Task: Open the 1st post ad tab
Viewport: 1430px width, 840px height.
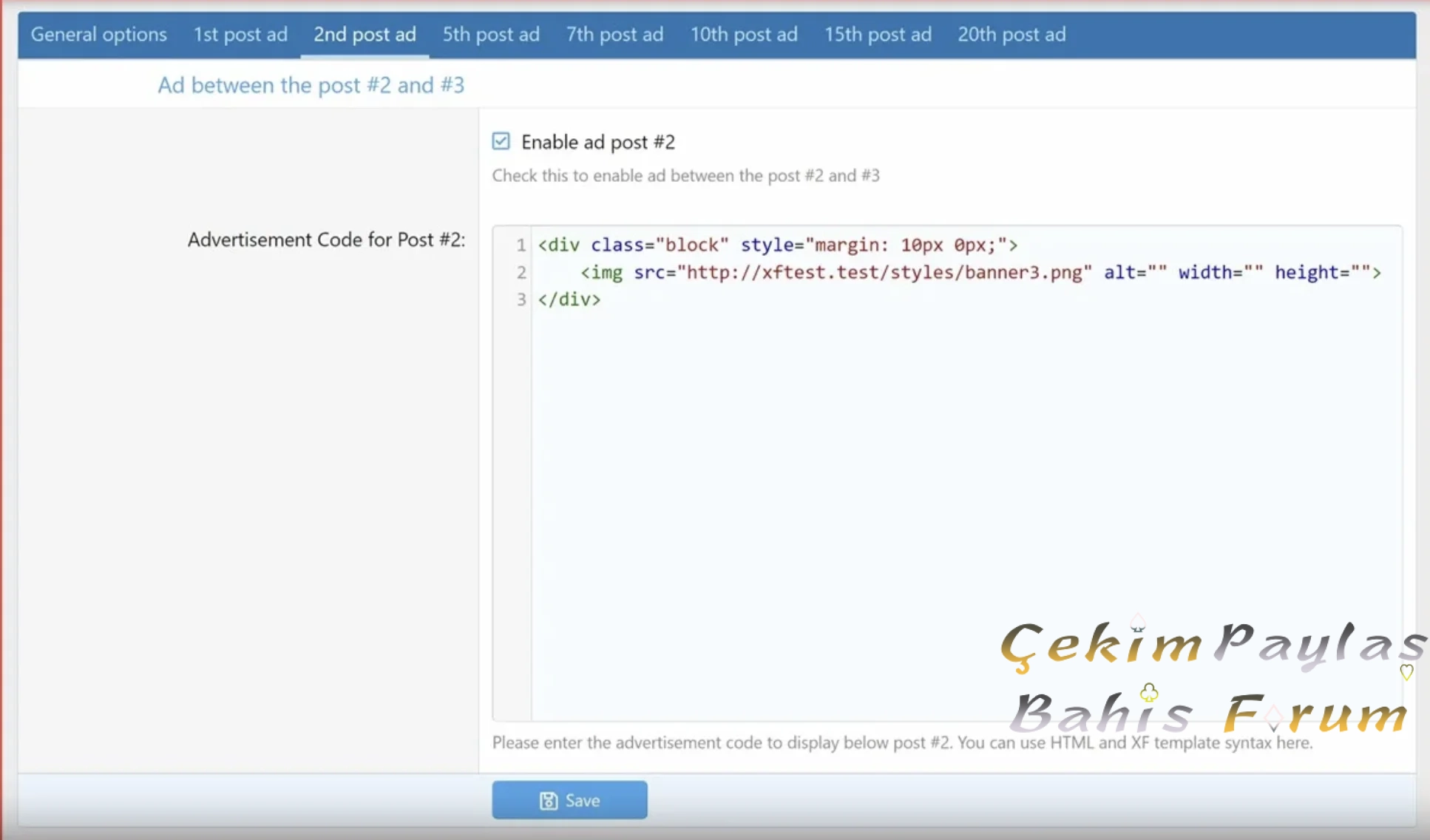Action: pyautogui.click(x=240, y=34)
